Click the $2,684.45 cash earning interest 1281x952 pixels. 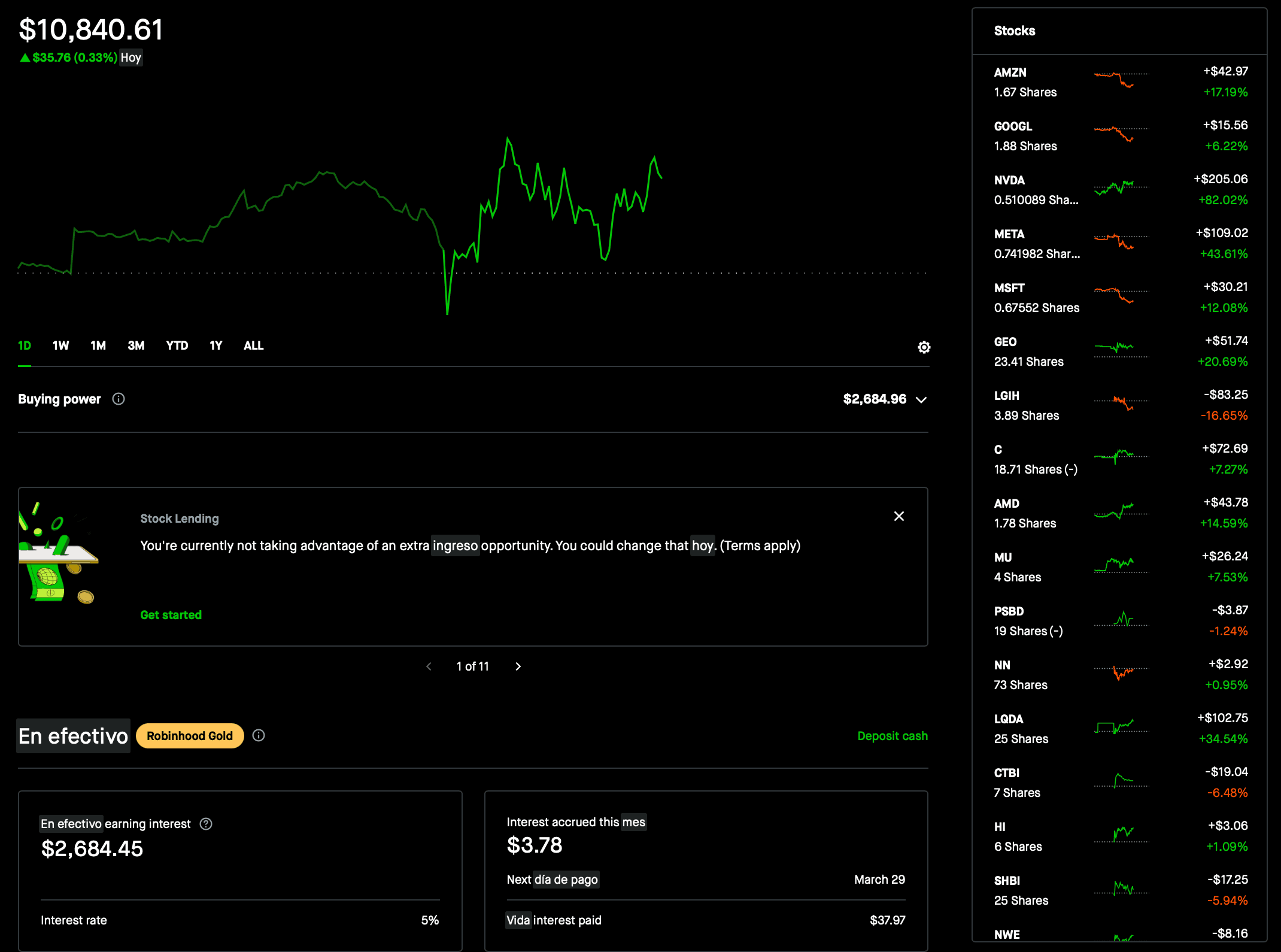click(92, 848)
